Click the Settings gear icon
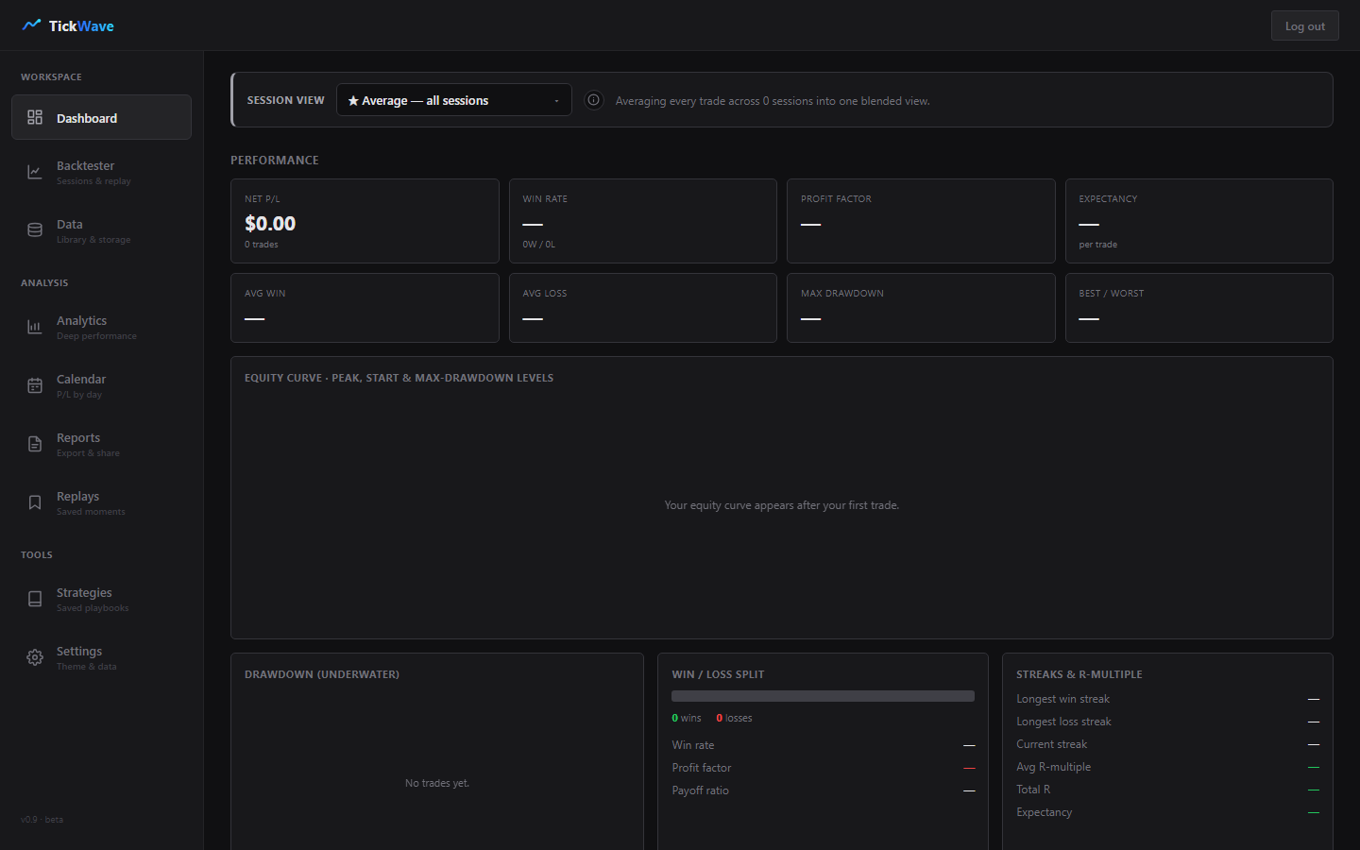Viewport: 1360px width, 850px height. [x=35, y=657]
